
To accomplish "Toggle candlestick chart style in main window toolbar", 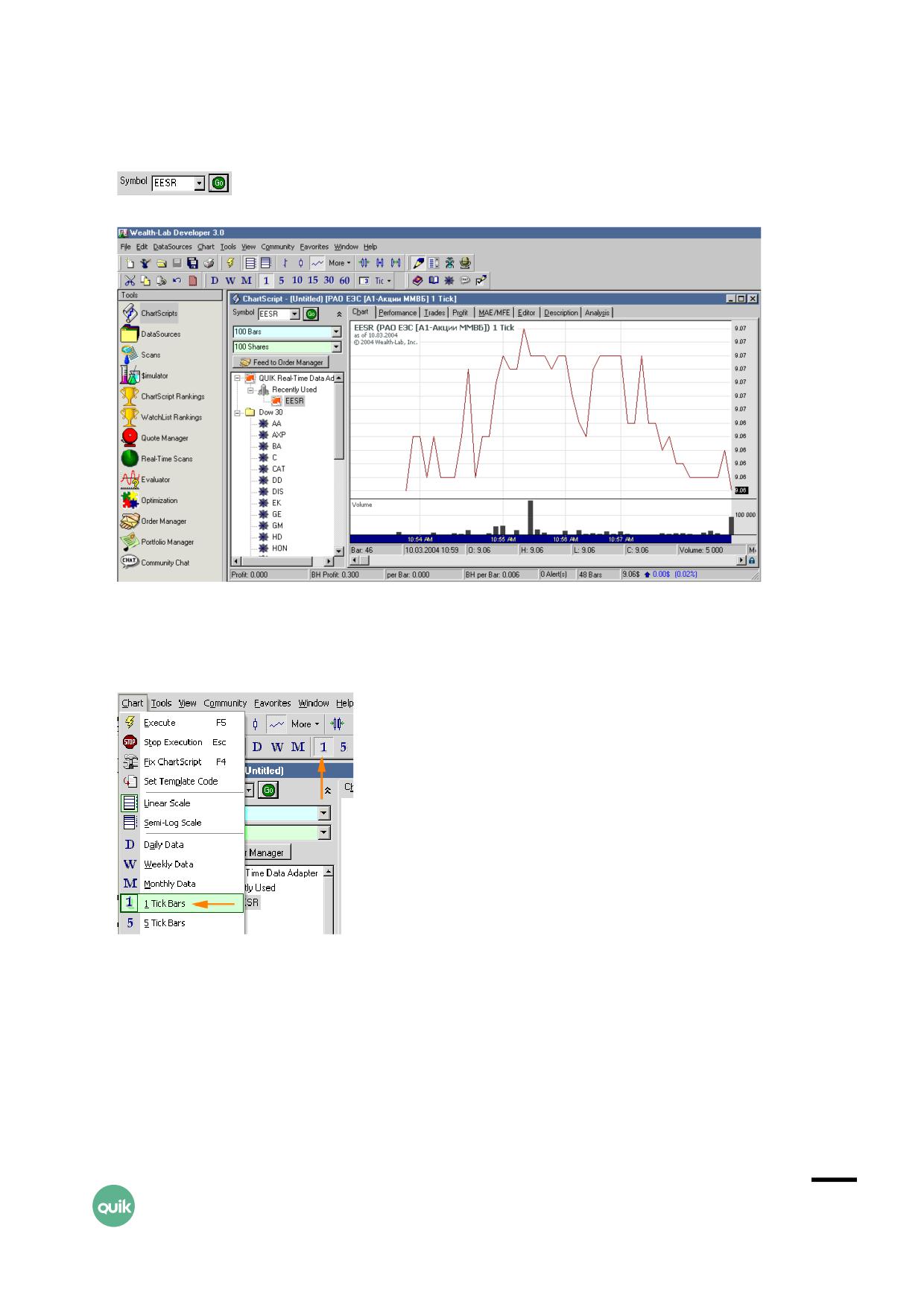I will (300, 263).
